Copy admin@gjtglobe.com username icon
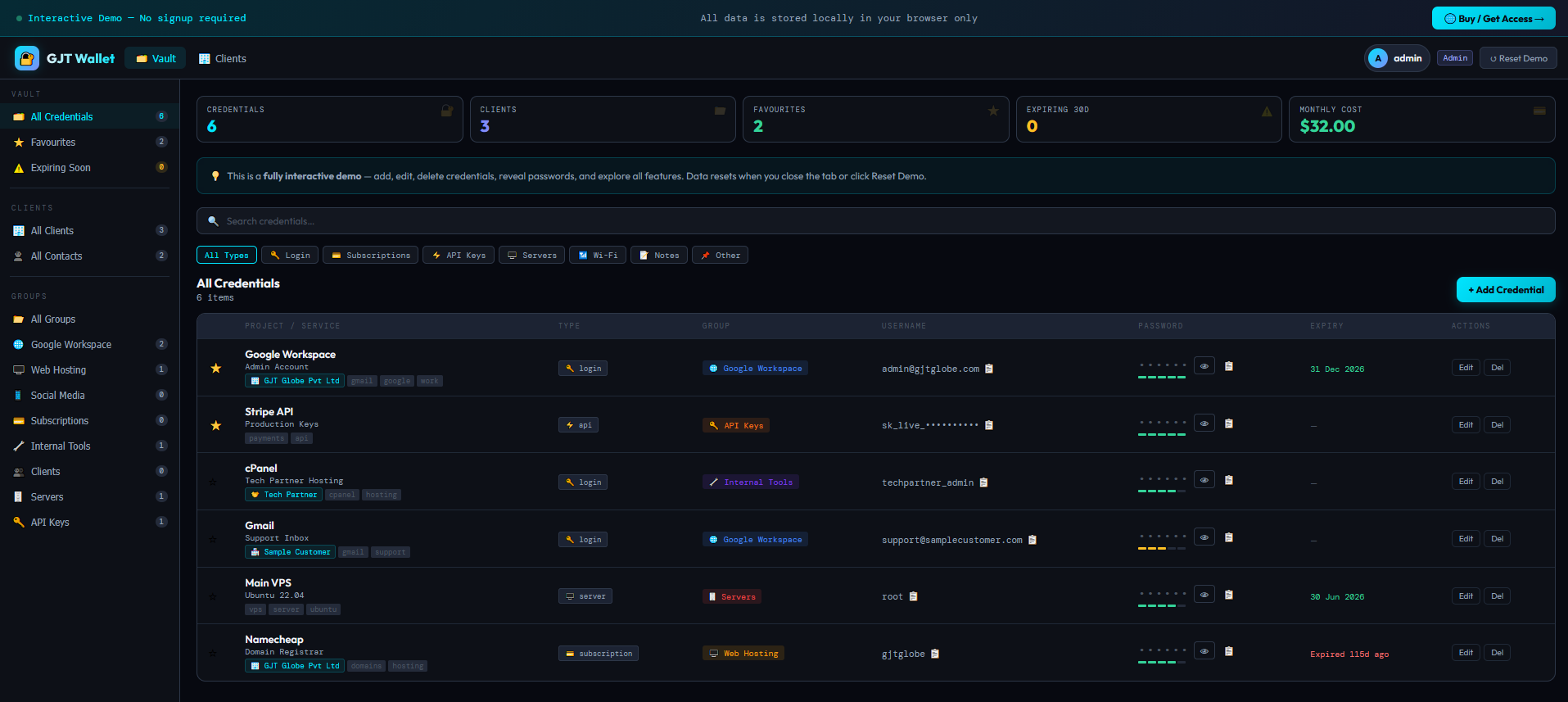This screenshot has width=1568, height=702. pyautogui.click(x=989, y=369)
